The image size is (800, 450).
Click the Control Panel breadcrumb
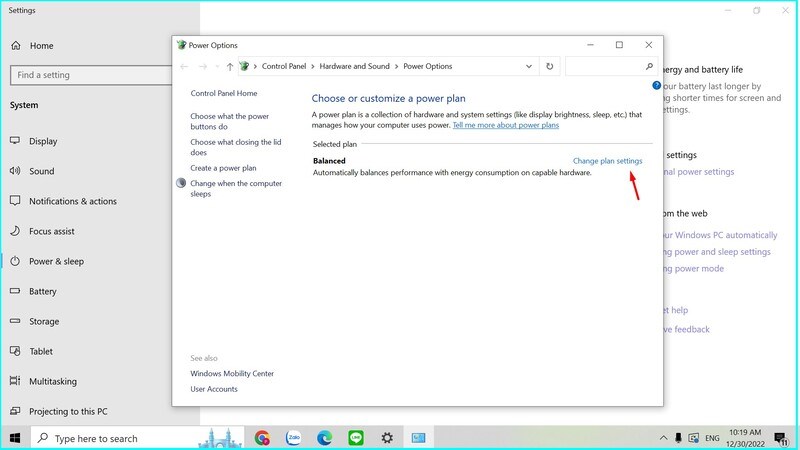284,66
